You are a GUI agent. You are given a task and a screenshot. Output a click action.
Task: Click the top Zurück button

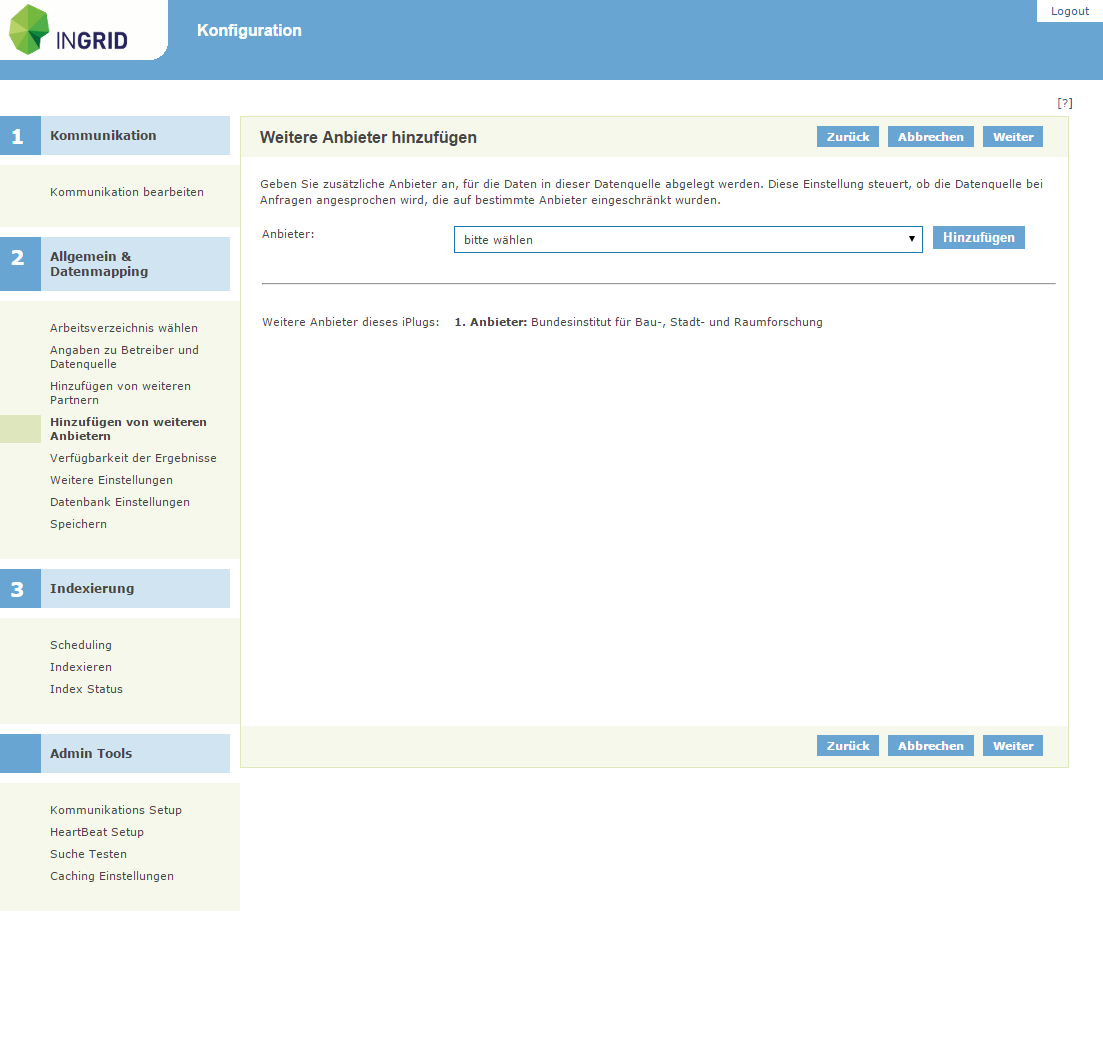(847, 137)
